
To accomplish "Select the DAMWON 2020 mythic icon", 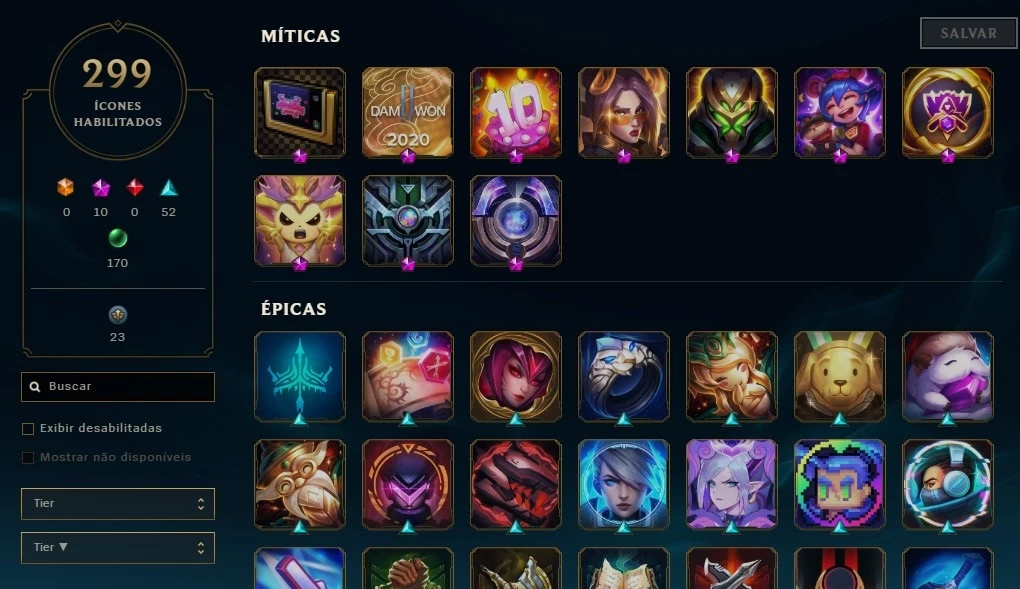I will click(407, 113).
